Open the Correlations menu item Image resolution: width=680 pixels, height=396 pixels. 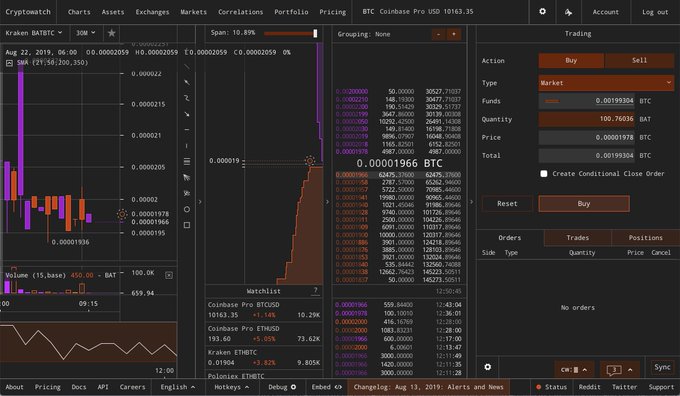click(x=240, y=12)
